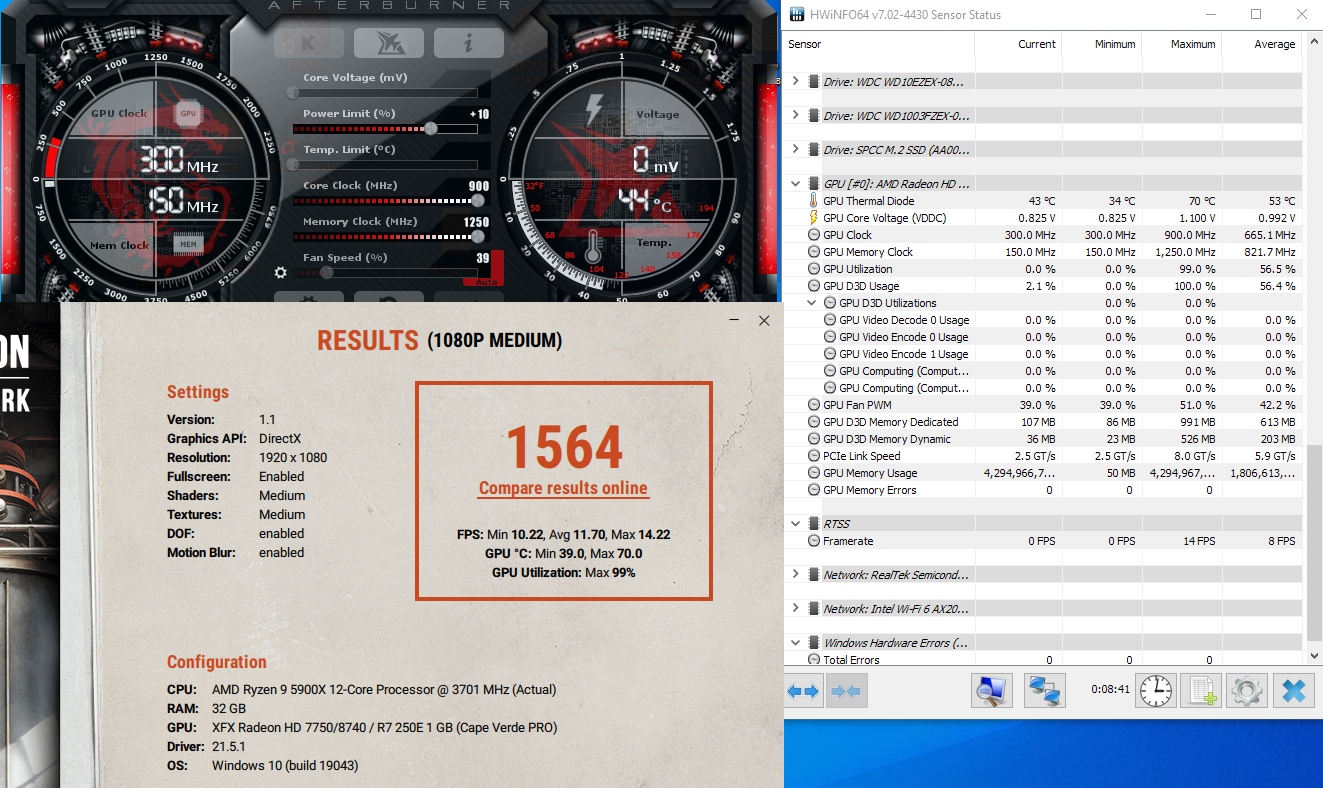Click the chip icon of the GPU [#0] group
The image size is (1323, 788).
tap(813, 184)
